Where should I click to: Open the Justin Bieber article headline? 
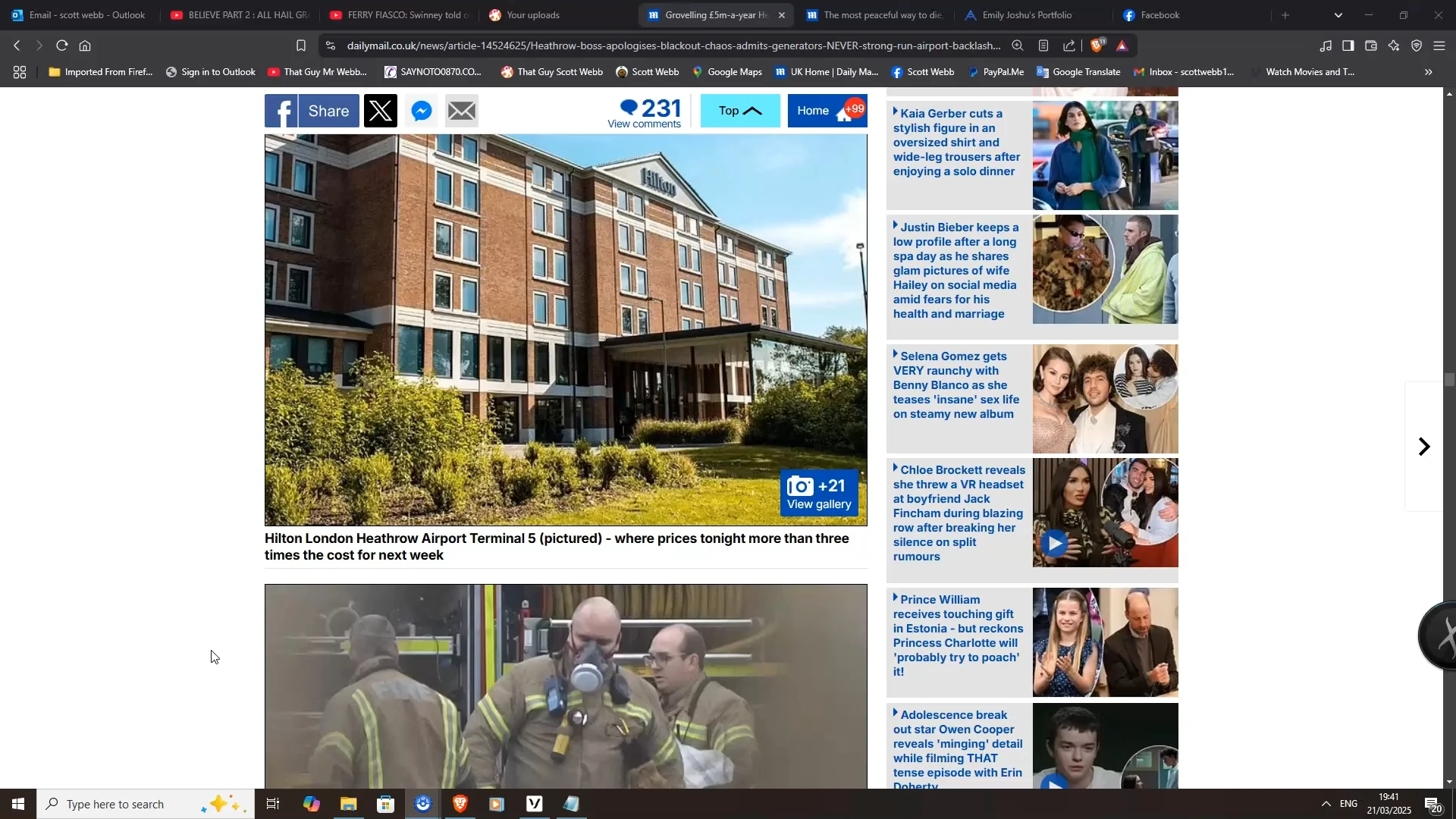point(955,271)
